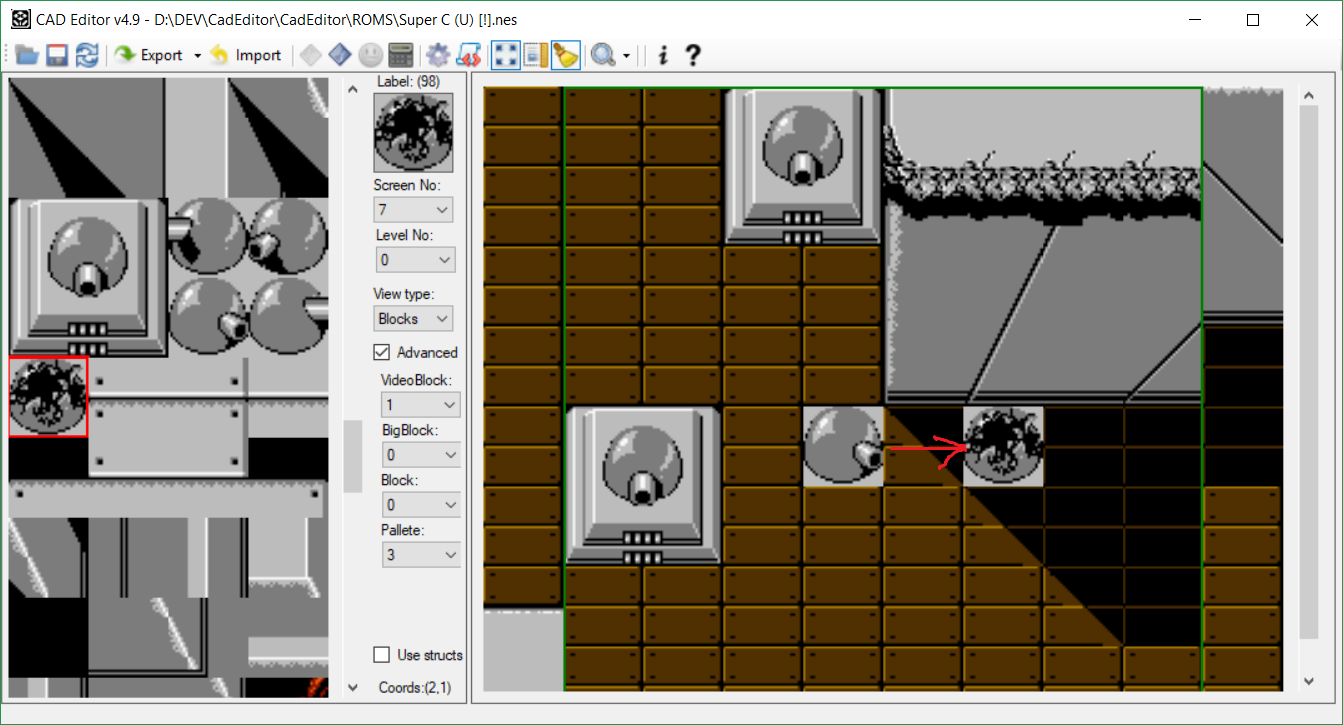Click the level view scroll up arrow
This screenshot has width=1343, height=725.
click(x=1309, y=95)
